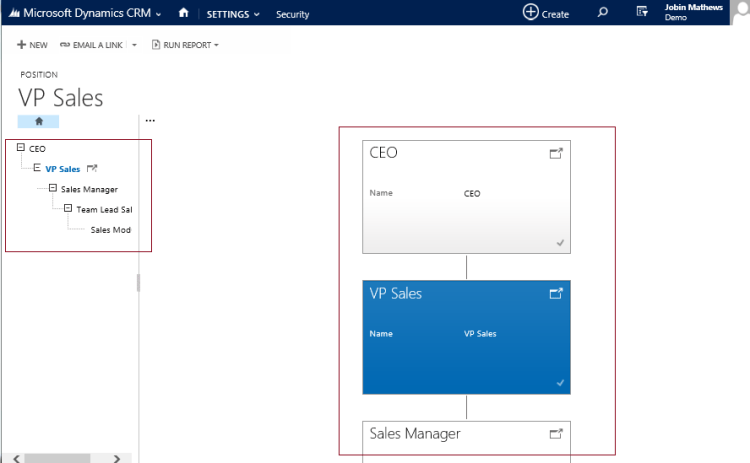The height and width of the screenshot is (463, 750).
Task: Collapse the Team Lead tree node
Action: coord(68,209)
